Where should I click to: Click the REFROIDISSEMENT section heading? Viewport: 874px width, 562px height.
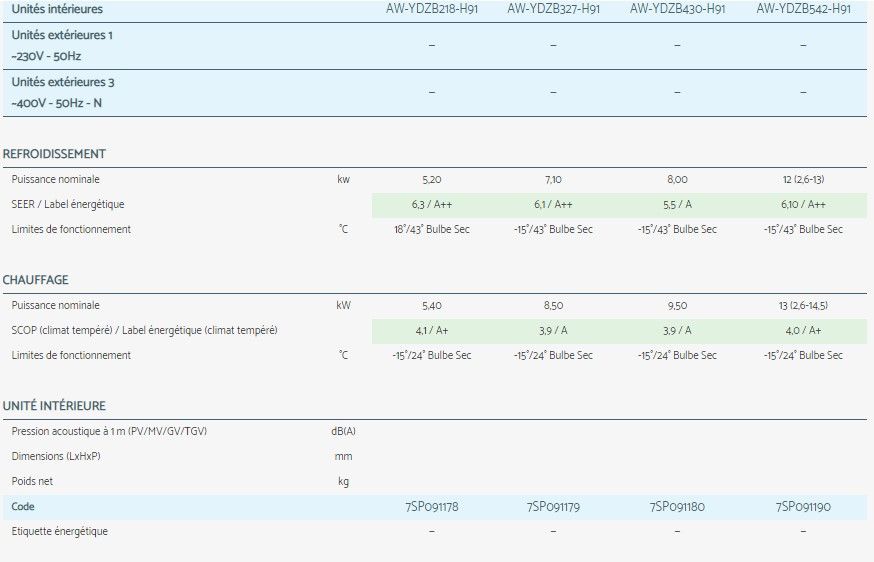pyautogui.click(x=54, y=154)
